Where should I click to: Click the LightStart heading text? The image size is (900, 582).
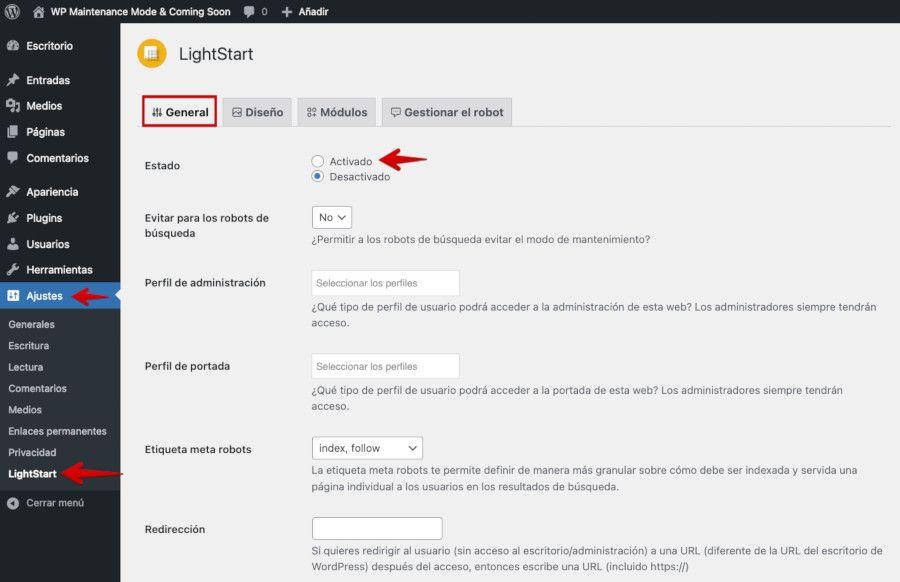(x=216, y=54)
